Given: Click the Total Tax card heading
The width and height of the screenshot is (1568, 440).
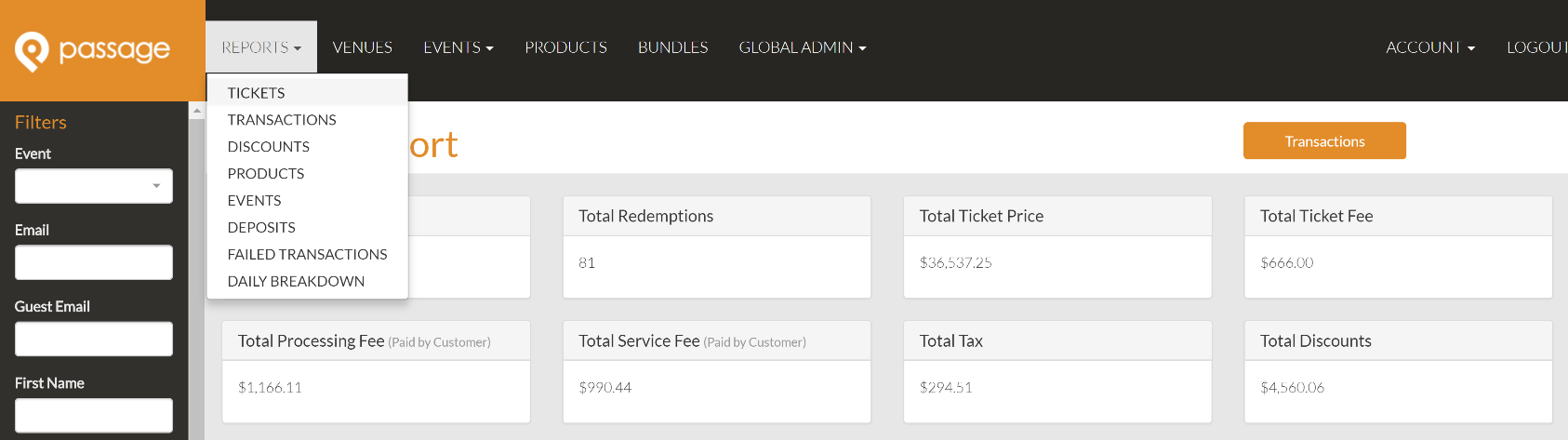Looking at the screenshot, I should (x=950, y=341).
